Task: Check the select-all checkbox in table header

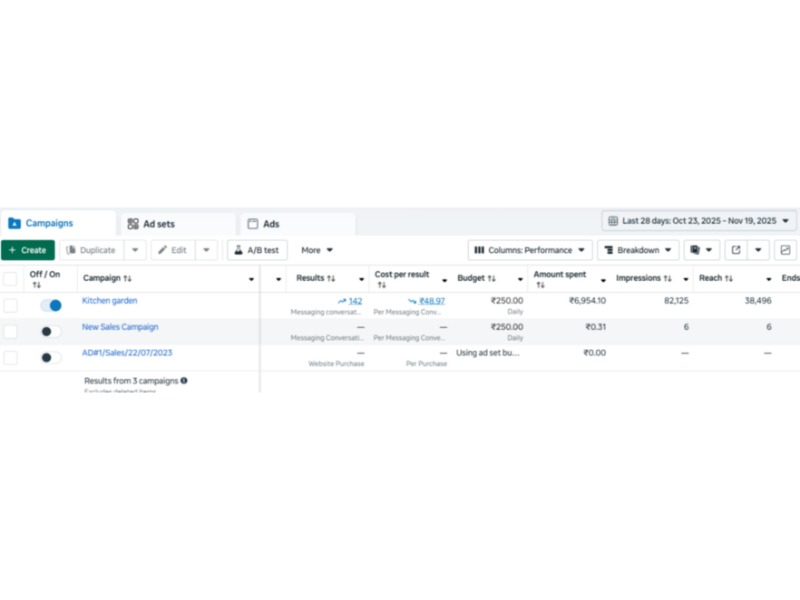Action: click(10, 278)
